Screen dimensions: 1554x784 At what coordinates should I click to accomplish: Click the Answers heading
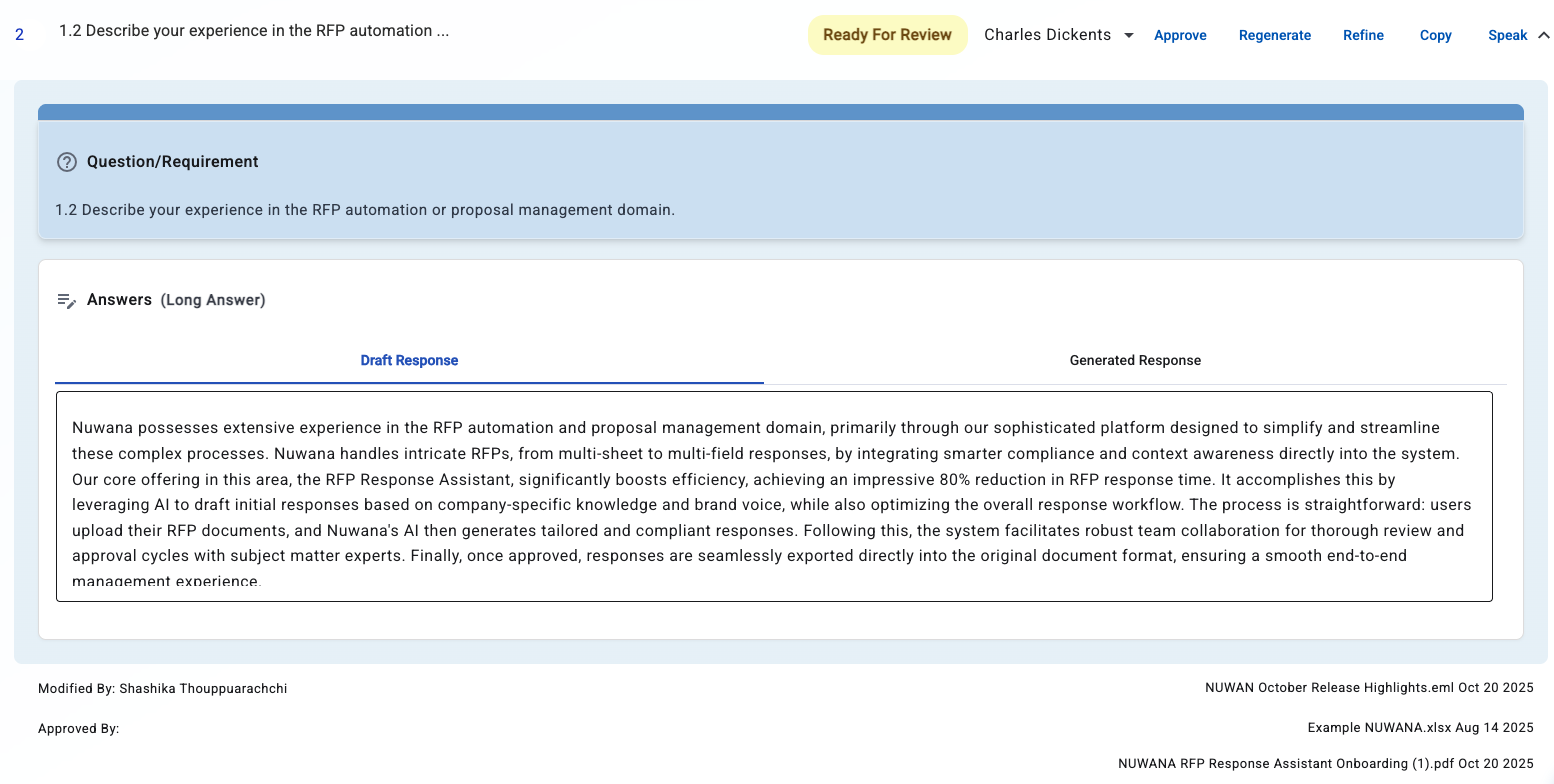[x=119, y=300]
